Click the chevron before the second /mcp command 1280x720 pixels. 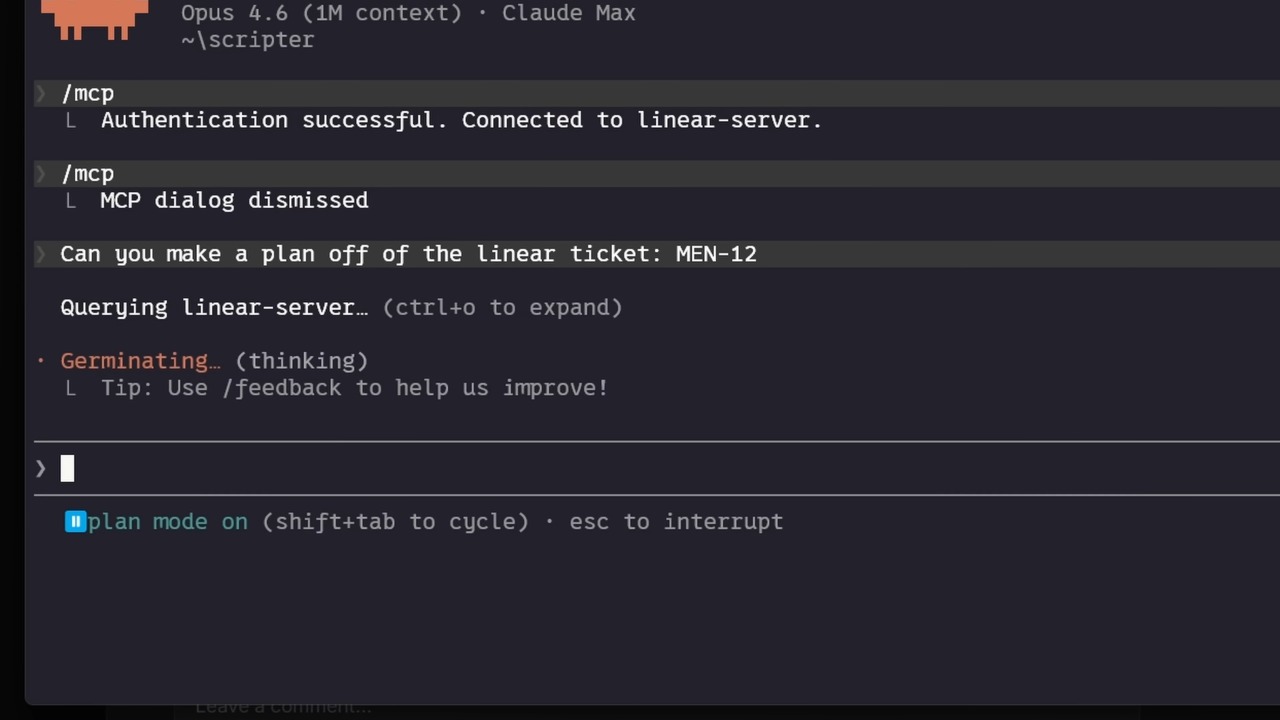pyautogui.click(x=41, y=174)
